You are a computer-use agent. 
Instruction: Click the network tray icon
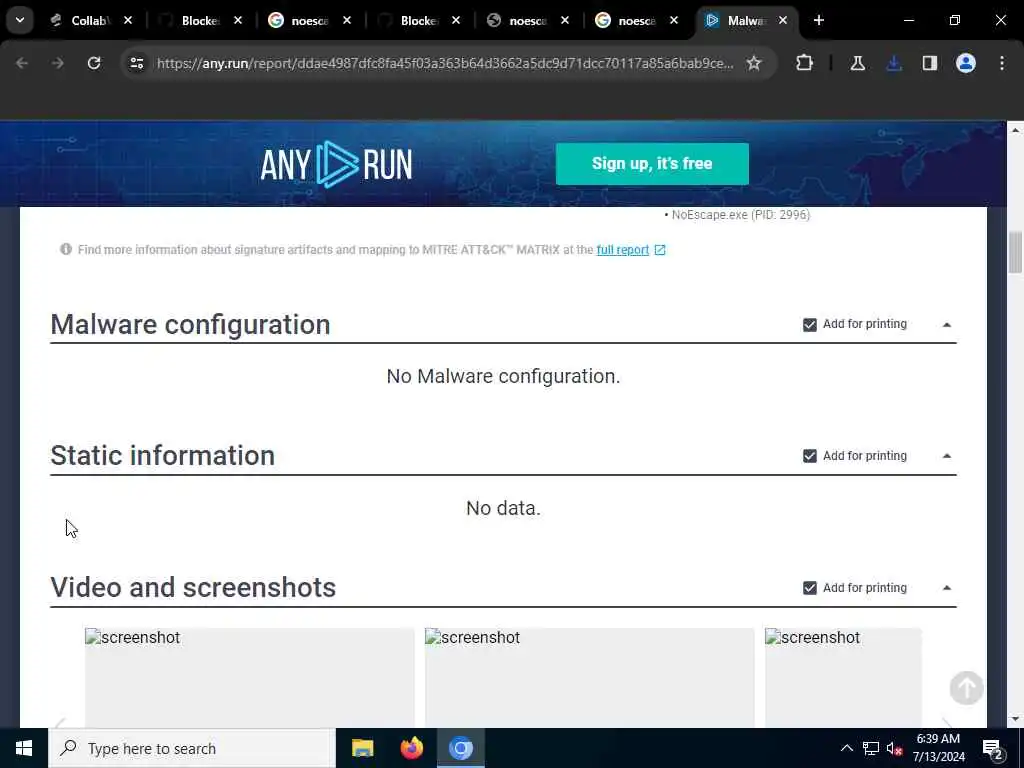pyautogui.click(x=871, y=748)
